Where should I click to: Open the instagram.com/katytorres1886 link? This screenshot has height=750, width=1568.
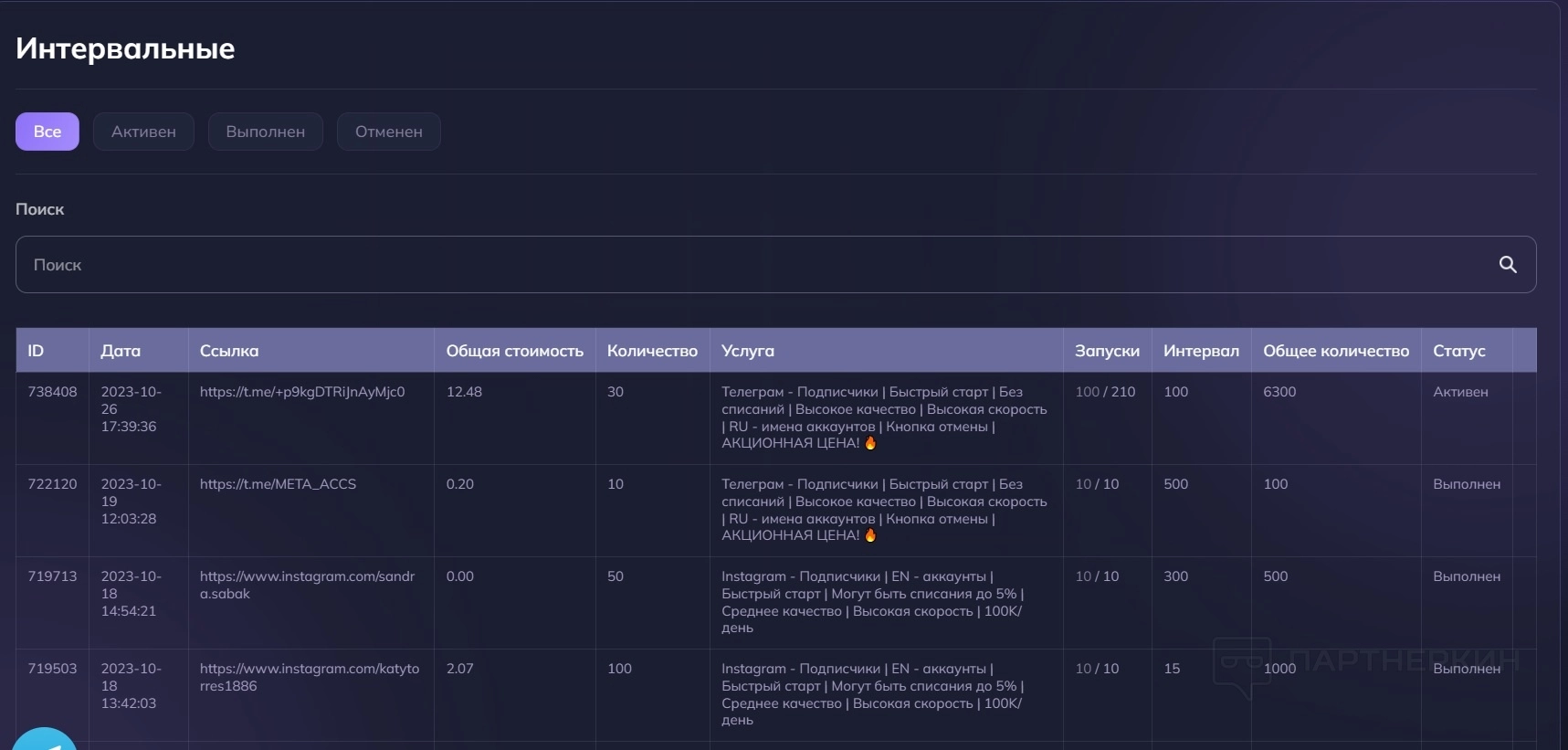click(x=309, y=677)
